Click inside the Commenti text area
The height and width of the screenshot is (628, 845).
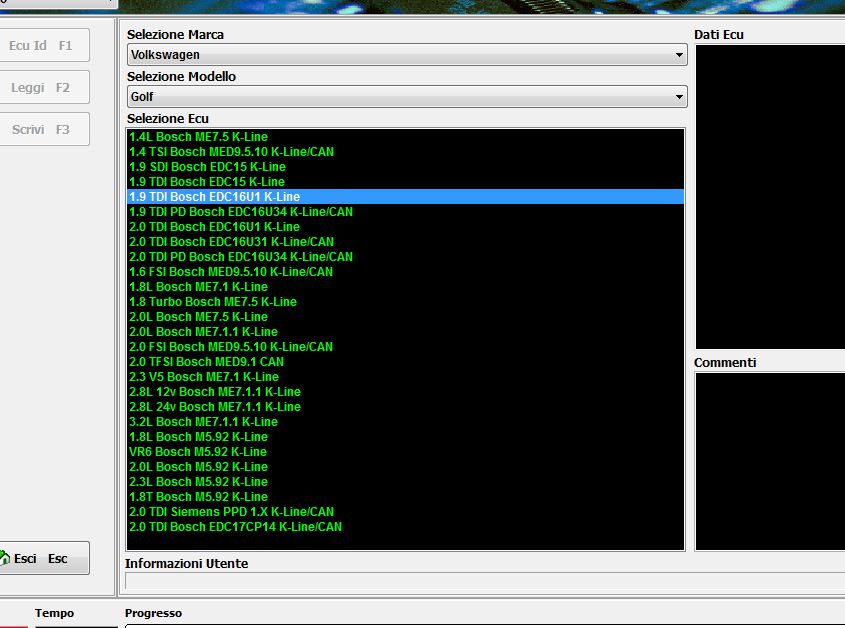click(x=770, y=461)
